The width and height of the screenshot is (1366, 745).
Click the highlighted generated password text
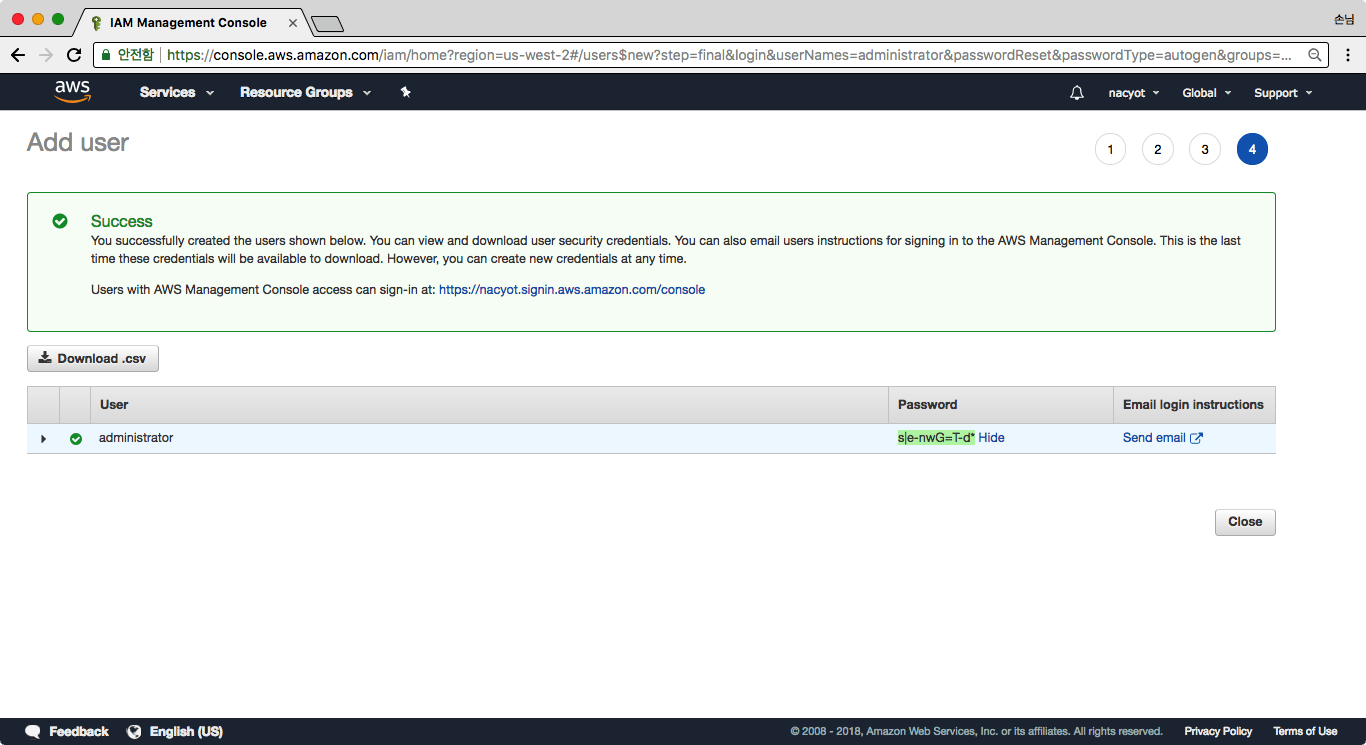click(936, 438)
